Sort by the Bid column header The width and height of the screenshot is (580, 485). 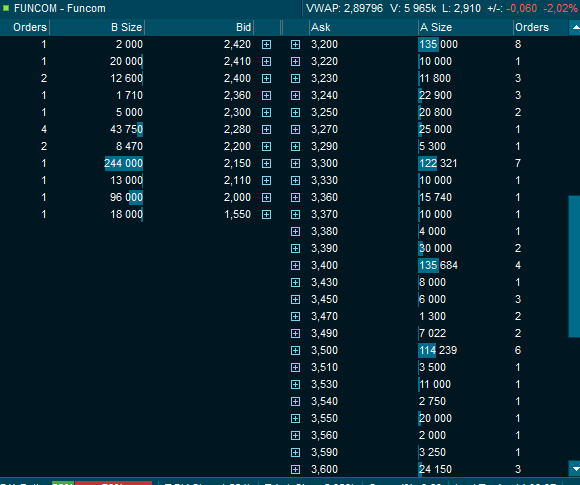(199, 27)
